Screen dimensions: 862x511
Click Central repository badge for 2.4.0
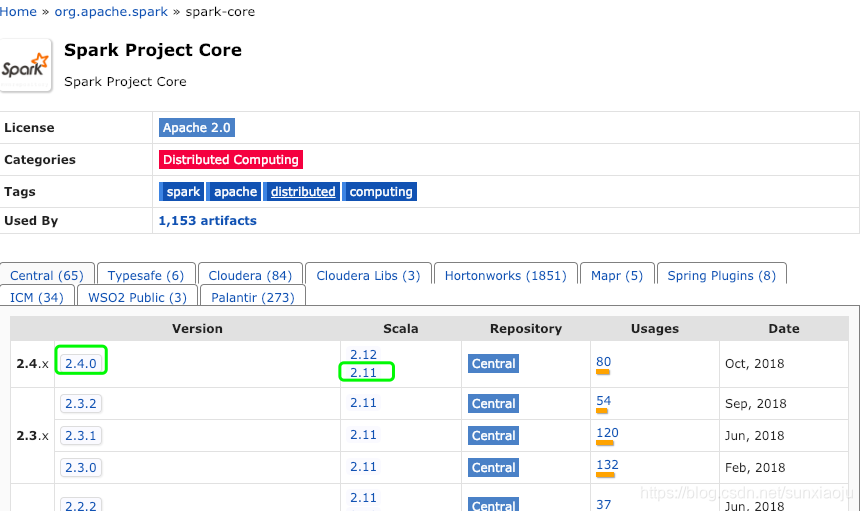[493, 363]
